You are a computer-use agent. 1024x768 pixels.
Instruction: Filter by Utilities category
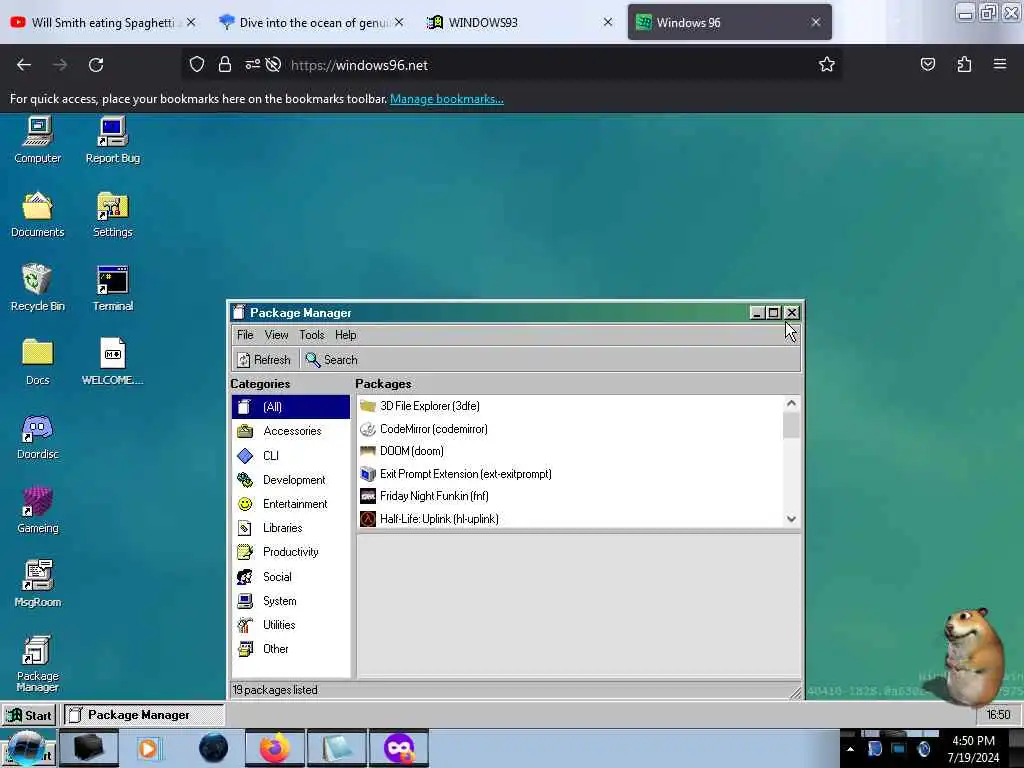point(291,625)
